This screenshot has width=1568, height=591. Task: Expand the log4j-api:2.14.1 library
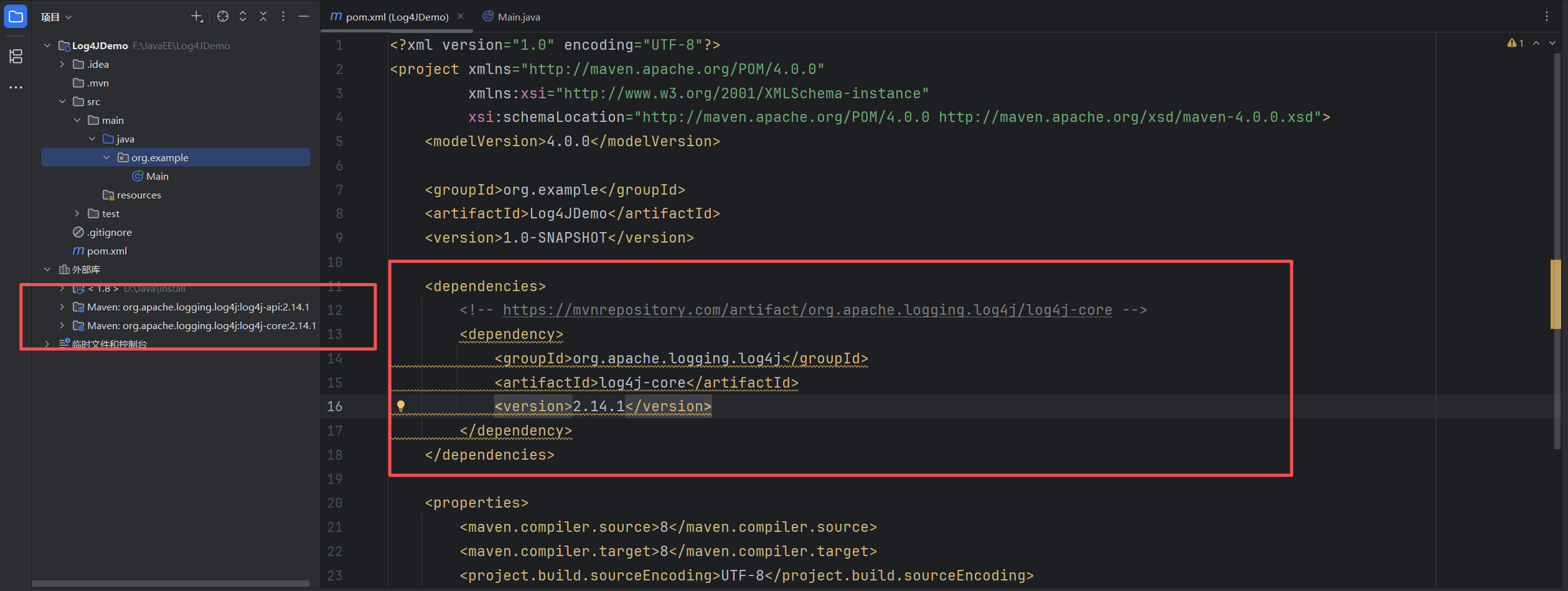point(62,307)
